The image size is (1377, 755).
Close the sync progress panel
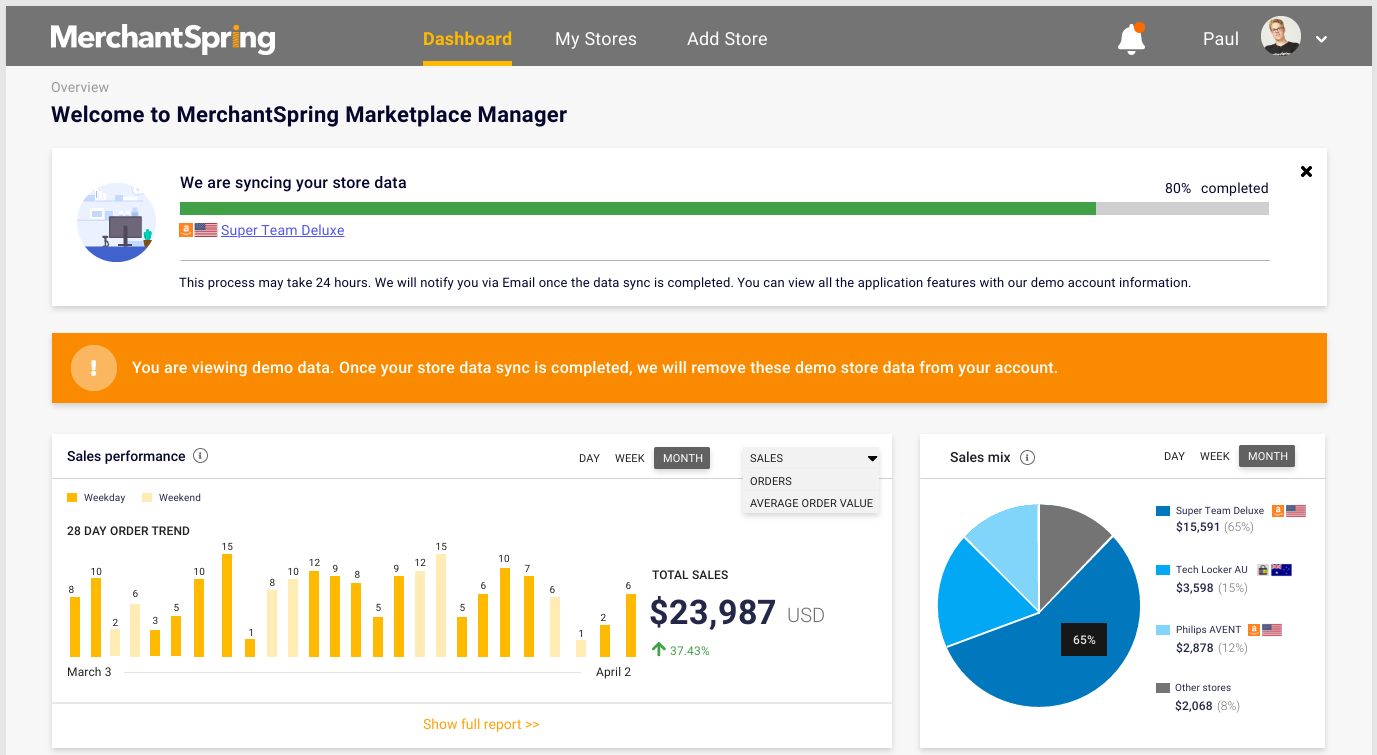pos(1306,171)
